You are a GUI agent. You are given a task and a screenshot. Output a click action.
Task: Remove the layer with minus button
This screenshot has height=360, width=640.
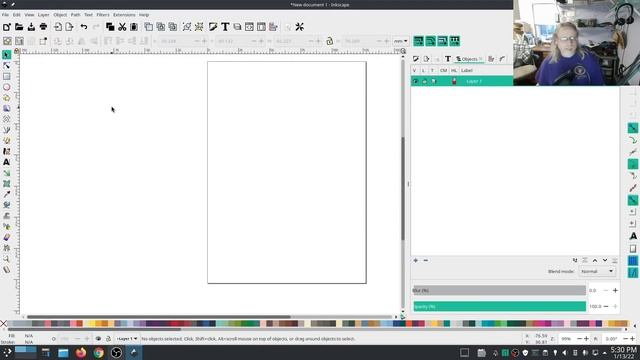tap(426, 260)
